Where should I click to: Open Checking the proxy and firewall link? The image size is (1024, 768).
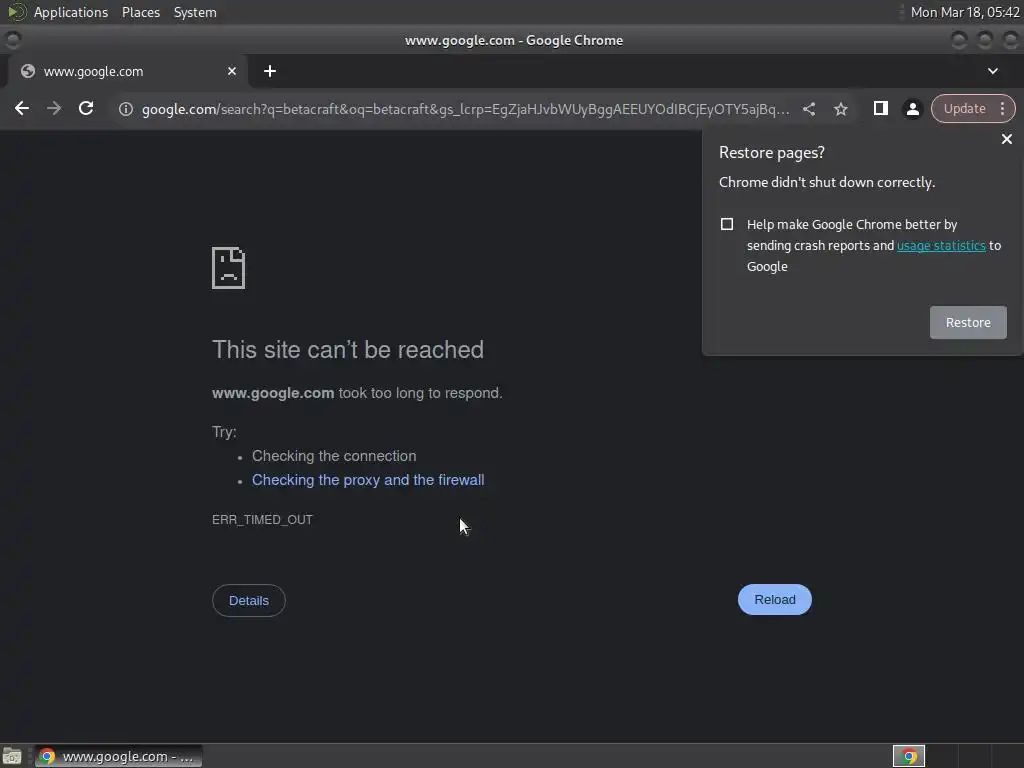(x=368, y=480)
